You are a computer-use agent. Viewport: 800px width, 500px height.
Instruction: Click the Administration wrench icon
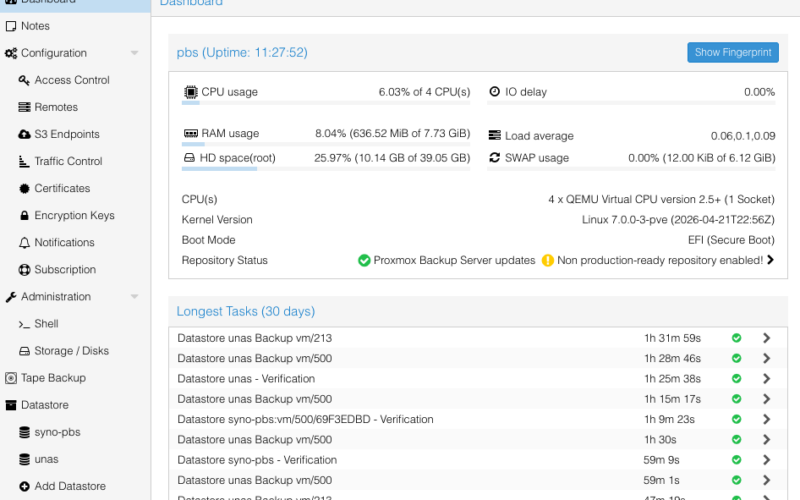click(11, 296)
